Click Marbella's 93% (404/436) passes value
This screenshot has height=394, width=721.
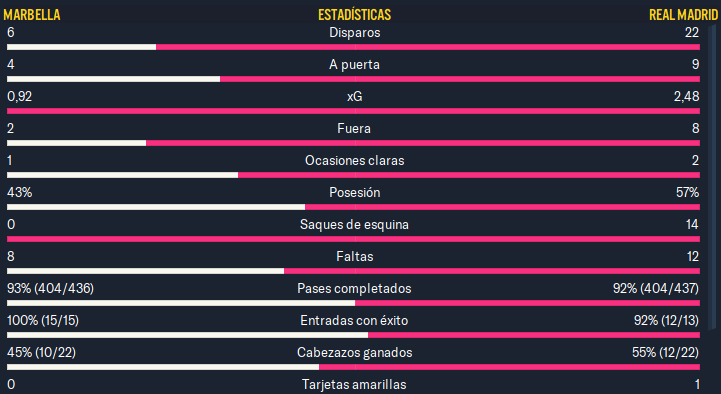(x=51, y=288)
